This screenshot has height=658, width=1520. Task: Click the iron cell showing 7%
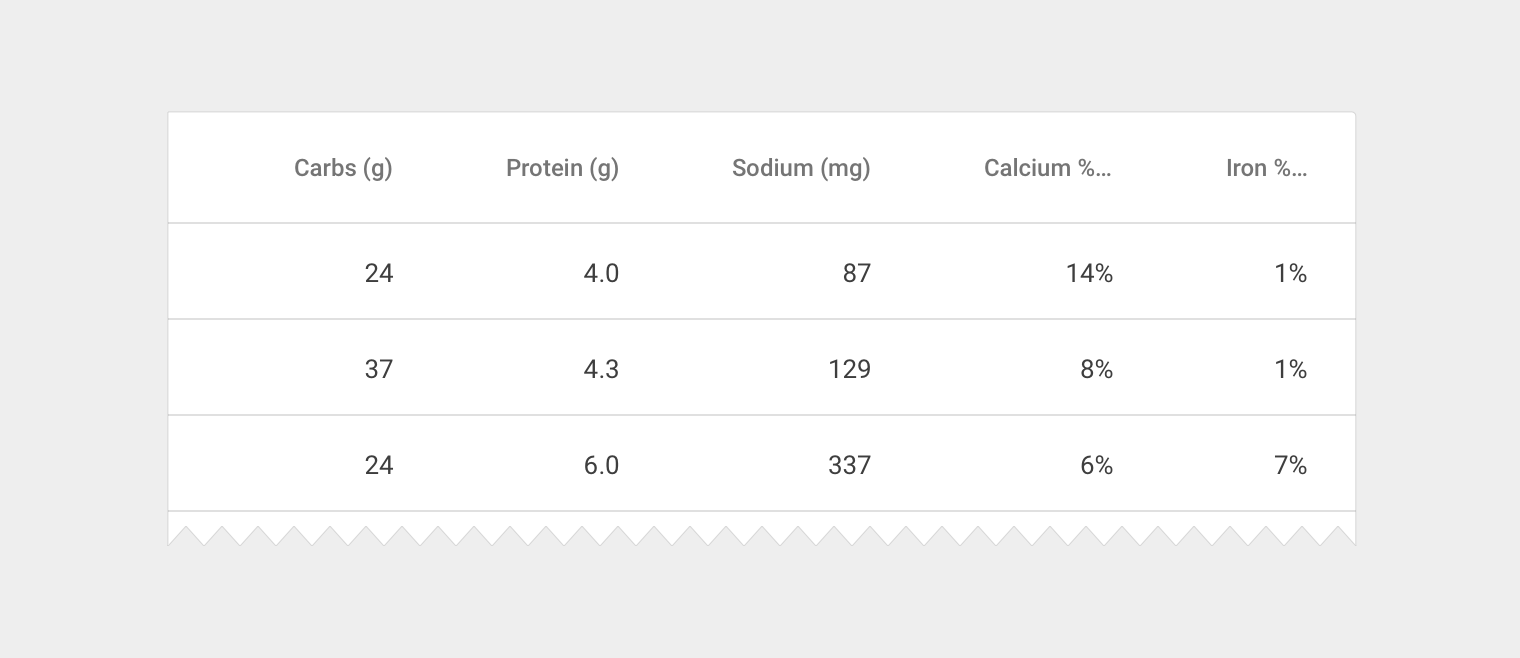[x=1290, y=465]
